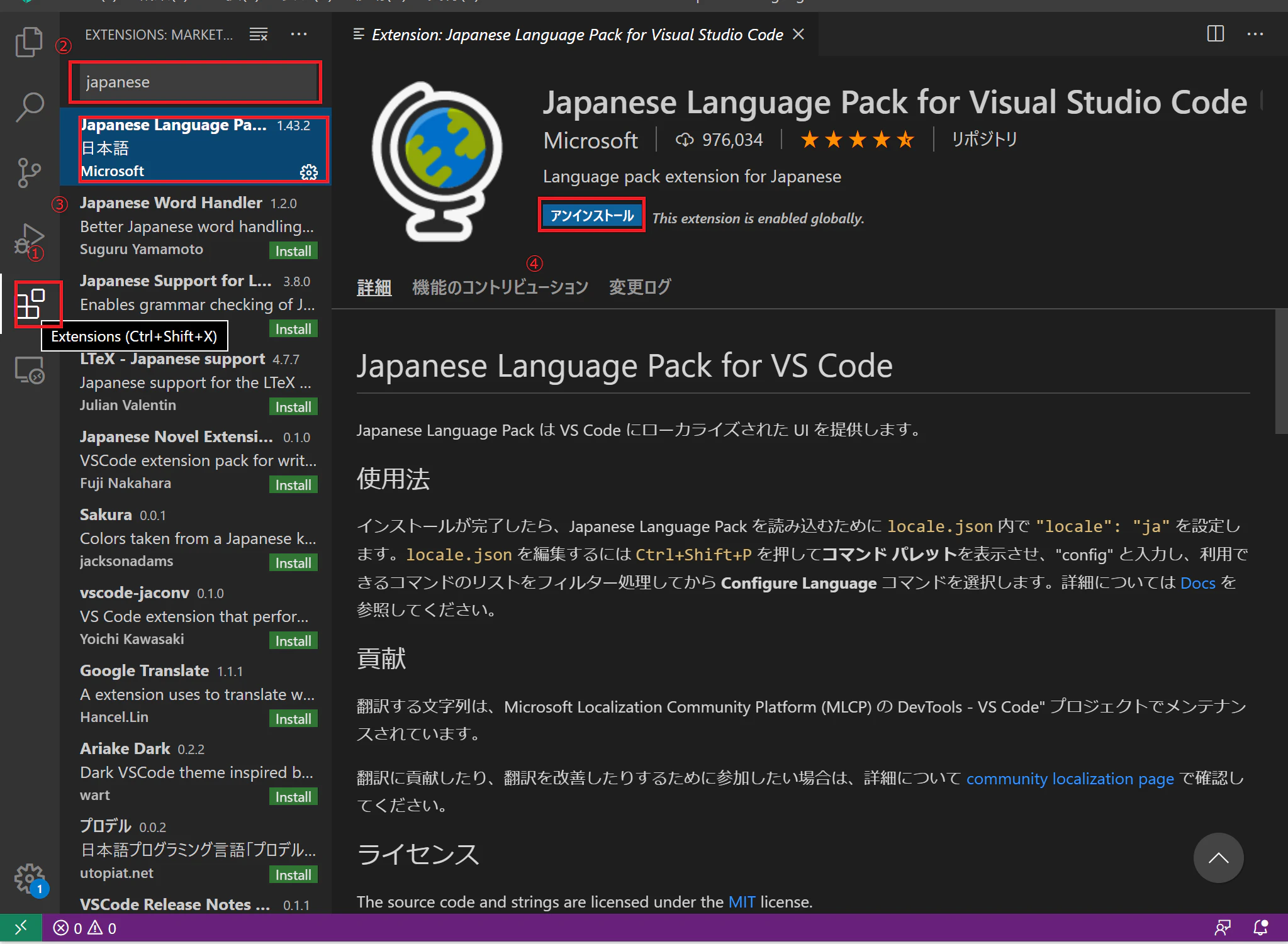Open the Source Control view

point(29,172)
